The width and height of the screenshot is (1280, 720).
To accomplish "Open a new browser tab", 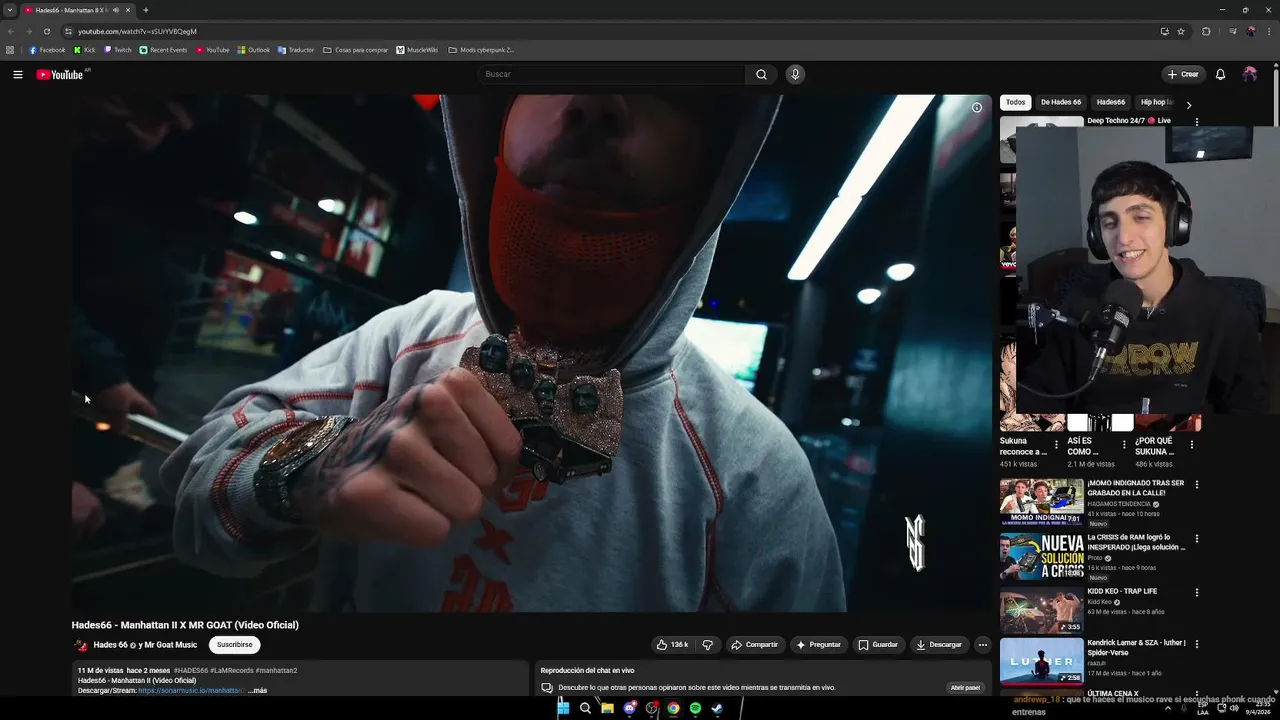I will (x=145, y=10).
